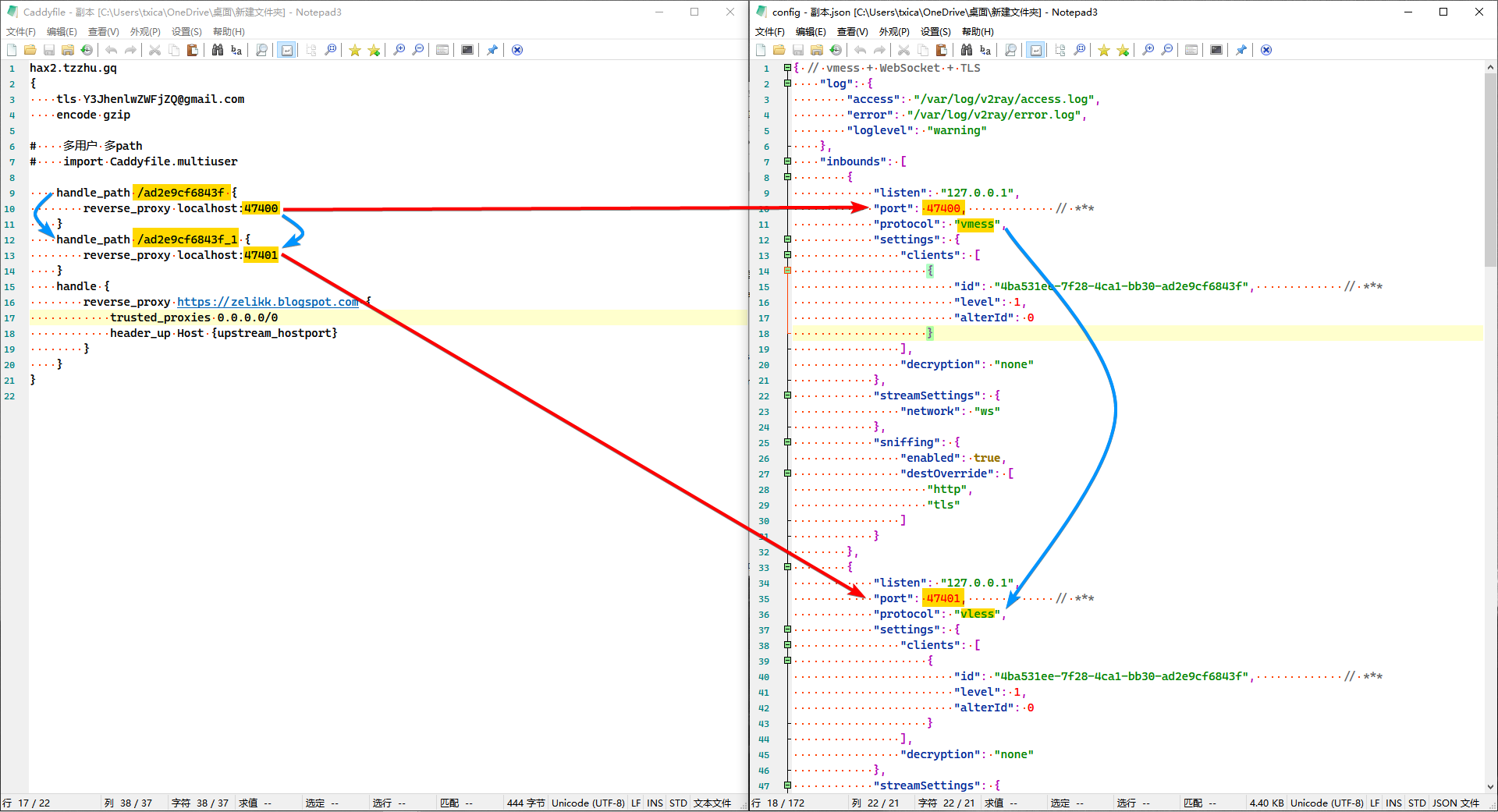Open a file with the folder icon in the Caddyfile window
Viewport: 1498px width, 812px height.
[x=30, y=50]
